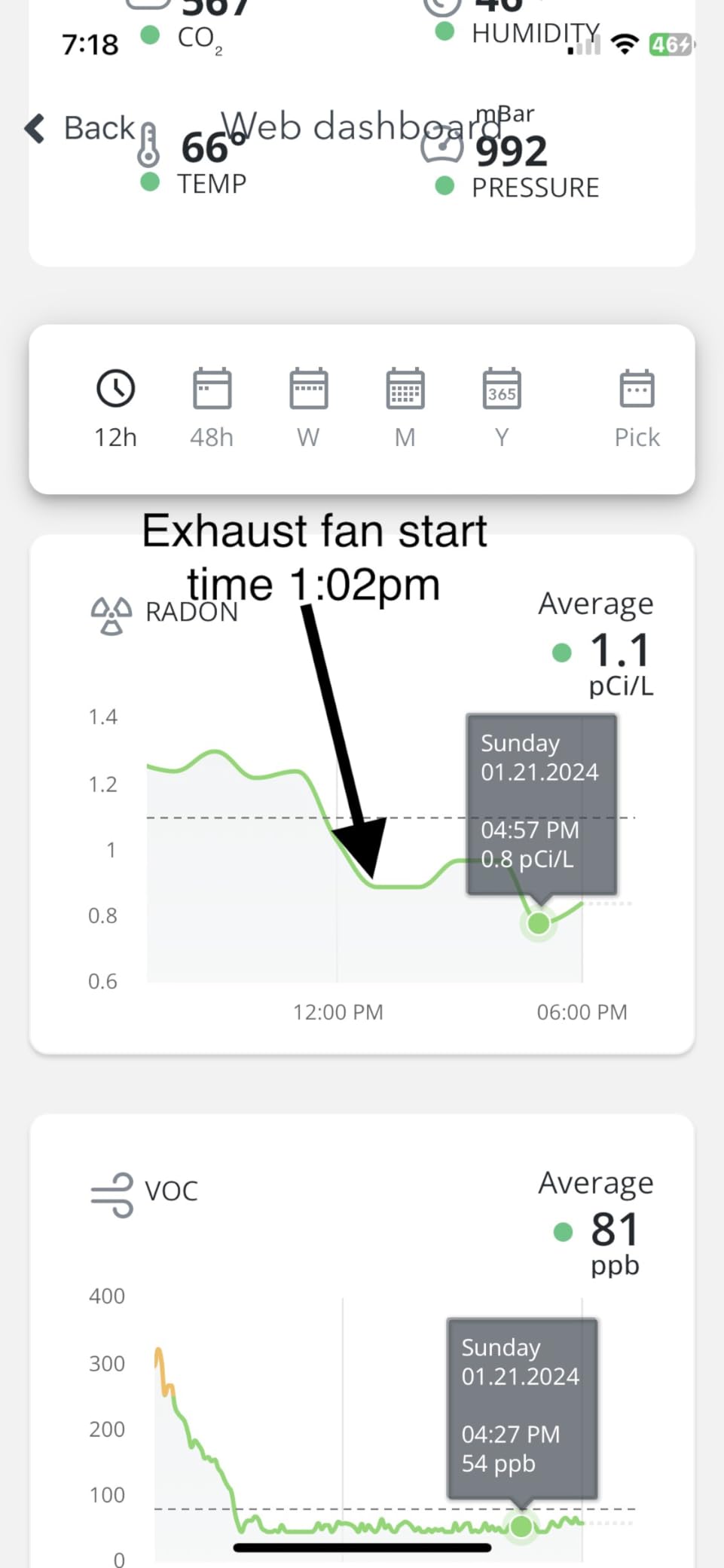Tap the Pick date range label
The height and width of the screenshot is (1568, 724).
637,437
